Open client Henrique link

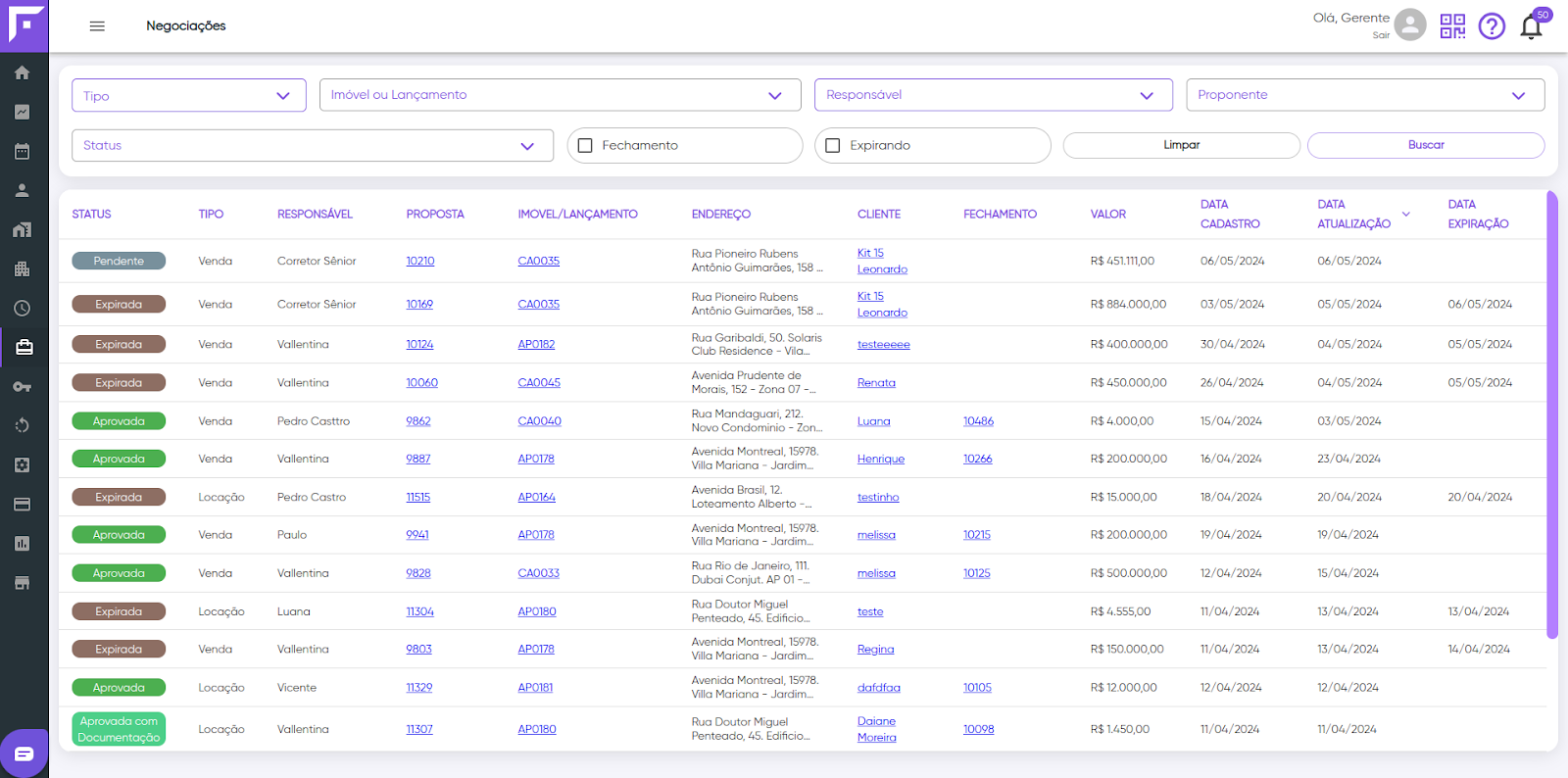coord(881,459)
